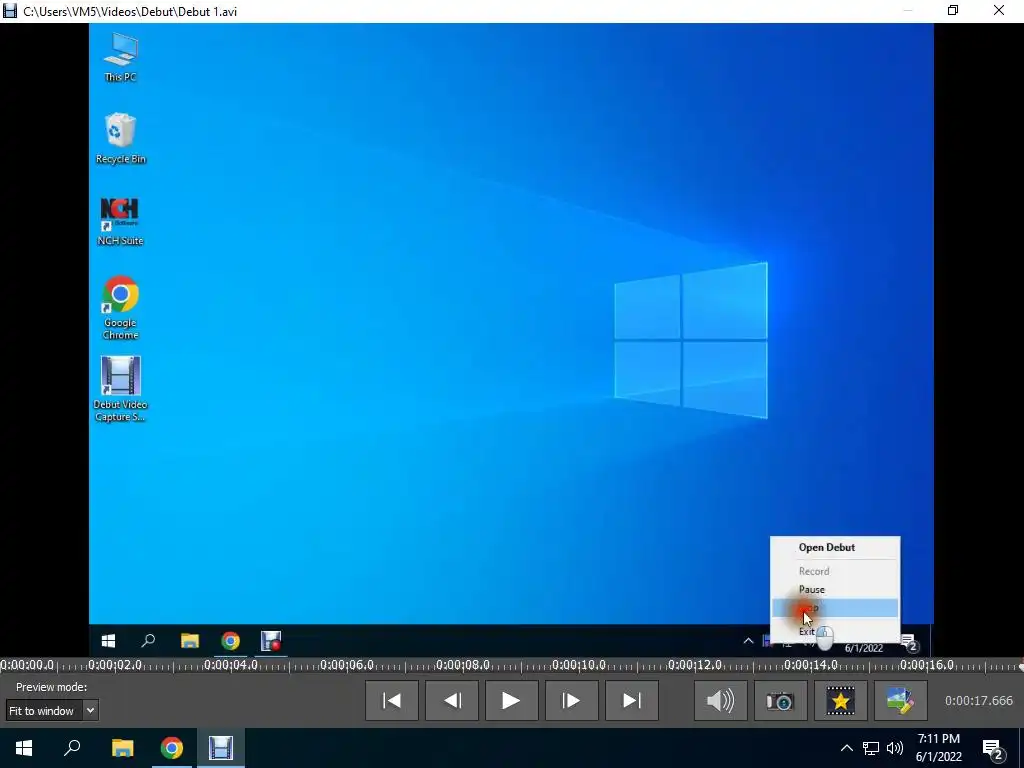Restore down the player window
Image resolution: width=1024 pixels, height=768 pixels.
coord(953,10)
